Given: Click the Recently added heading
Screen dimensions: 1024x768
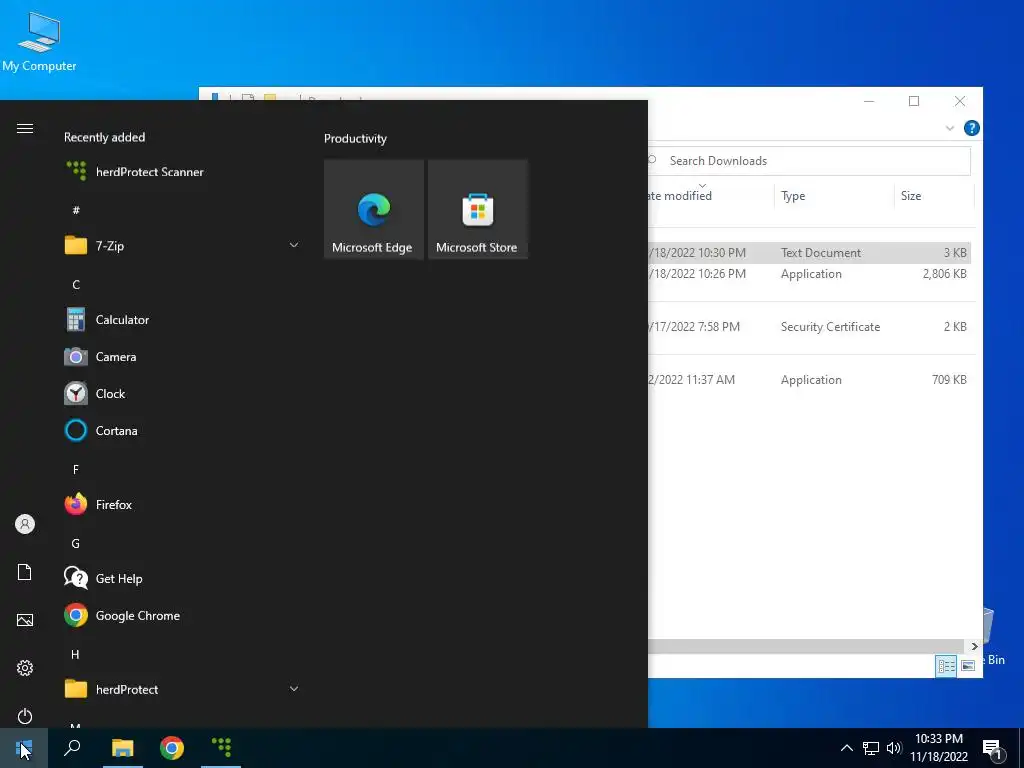Looking at the screenshot, I should 104,137.
